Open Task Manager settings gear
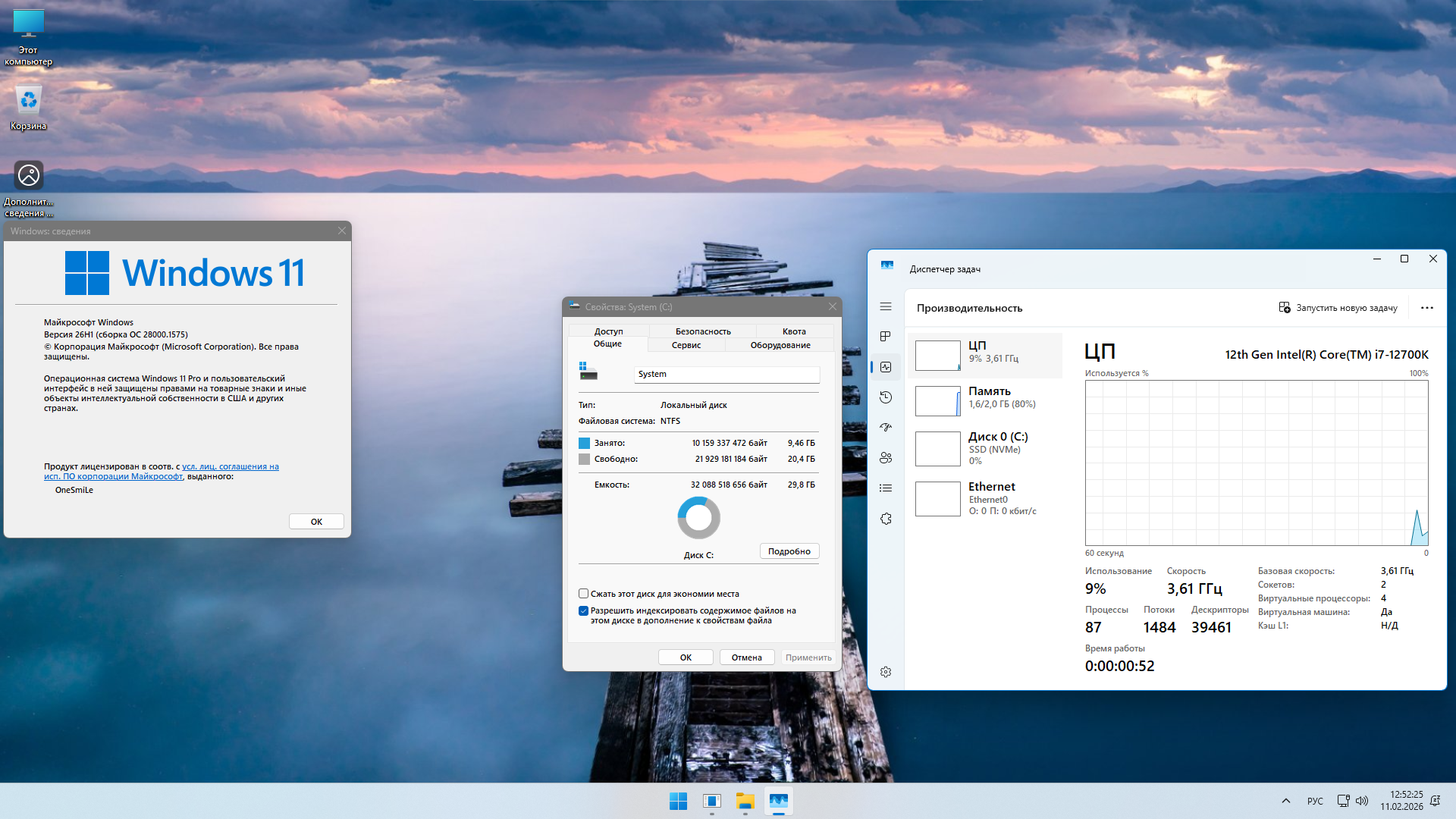 [886, 672]
